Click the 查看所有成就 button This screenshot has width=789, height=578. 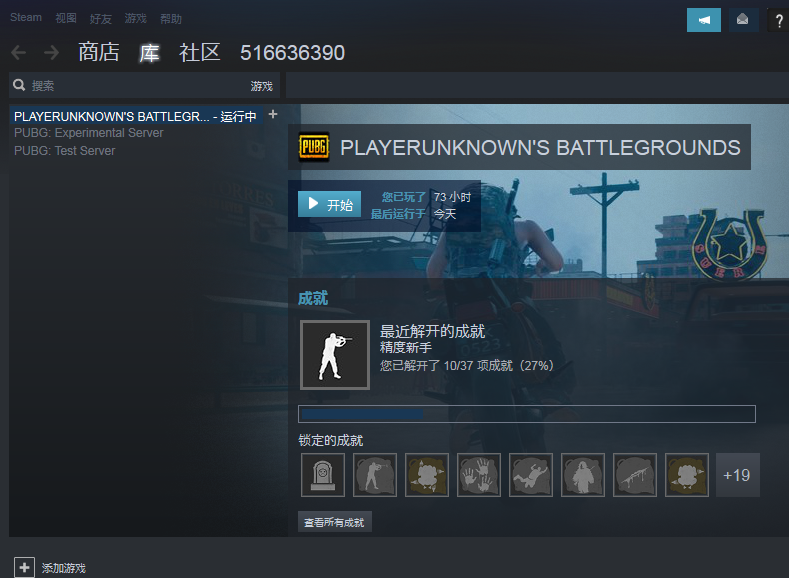(335, 522)
